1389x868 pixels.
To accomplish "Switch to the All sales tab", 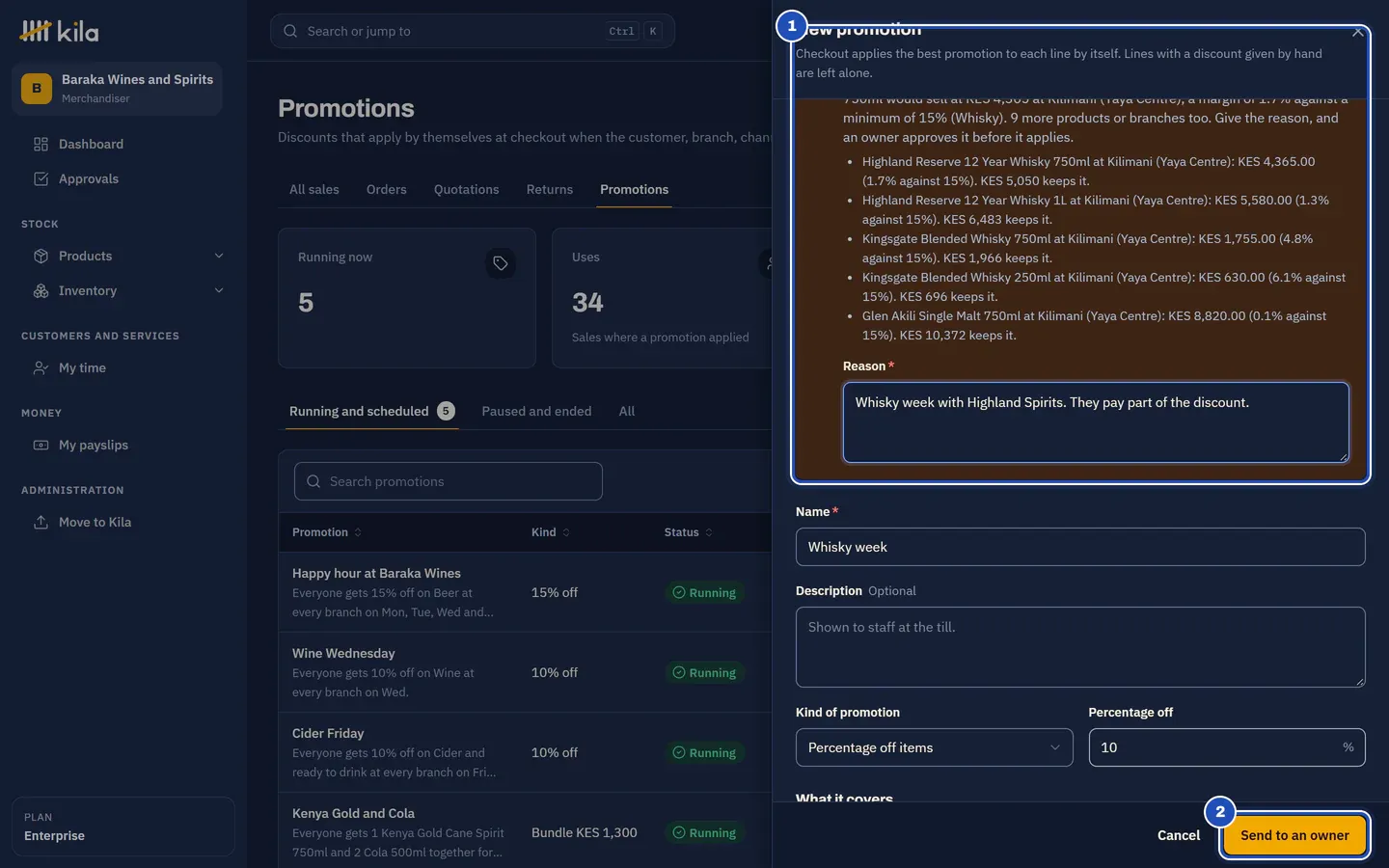I will (314, 190).
